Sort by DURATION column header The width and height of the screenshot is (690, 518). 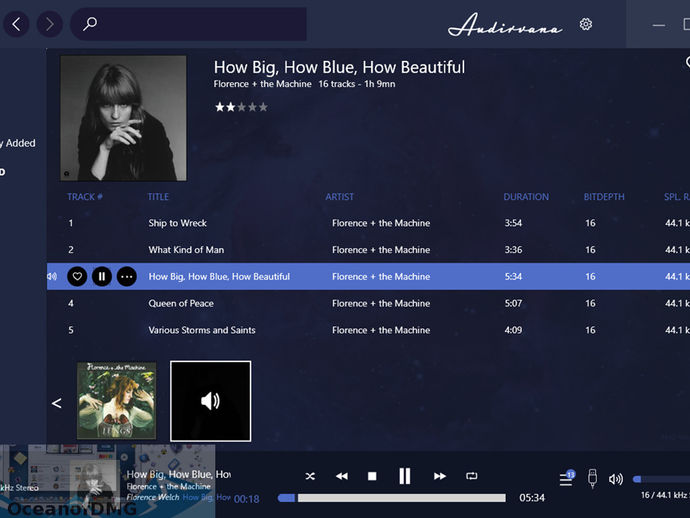[526, 197]
